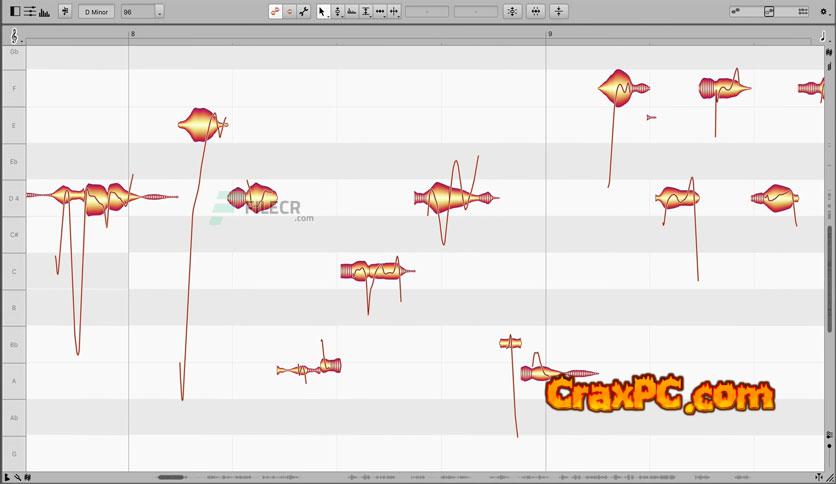Screen dimensions: 836x484
Task: Toggle the Auto-stretch tempo switch
Action: click(x=65, y=11)
